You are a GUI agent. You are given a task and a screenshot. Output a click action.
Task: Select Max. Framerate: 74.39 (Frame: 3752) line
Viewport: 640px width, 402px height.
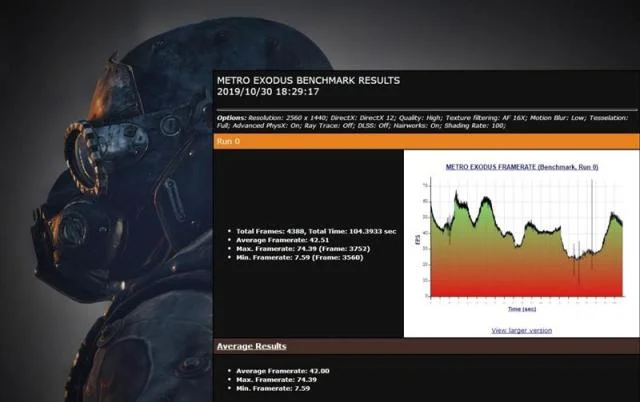[303, 249]
